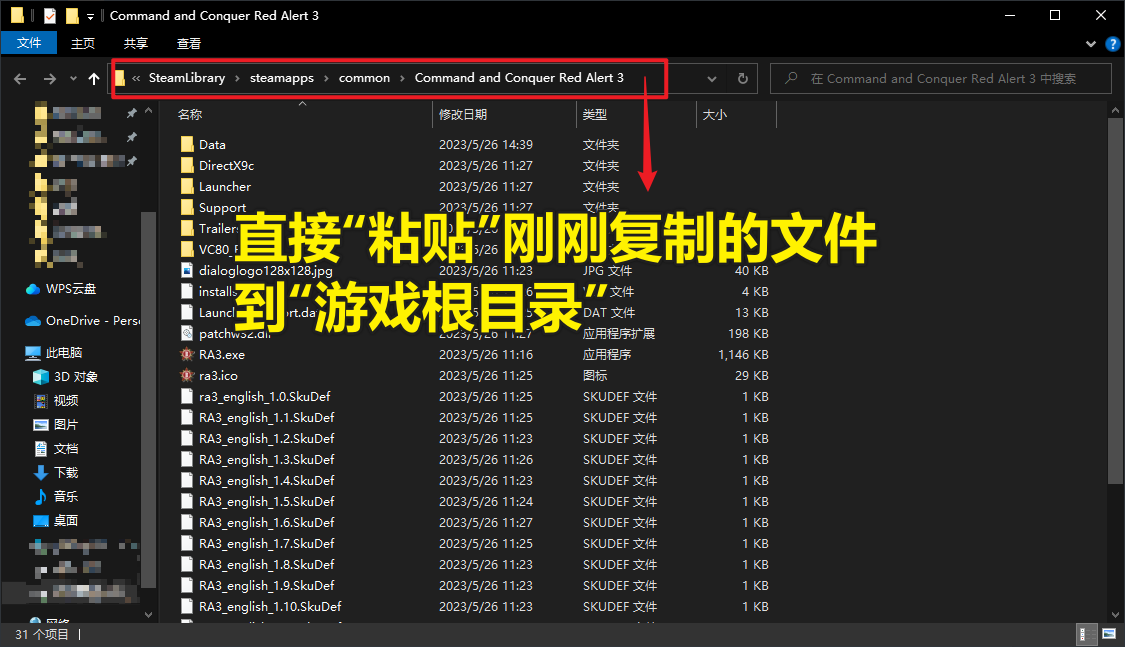Image resolution: width=1125 pixels, height=647 pixels.
Task: Open the 共享 ribbon tab
Action: tap(136, 43)
